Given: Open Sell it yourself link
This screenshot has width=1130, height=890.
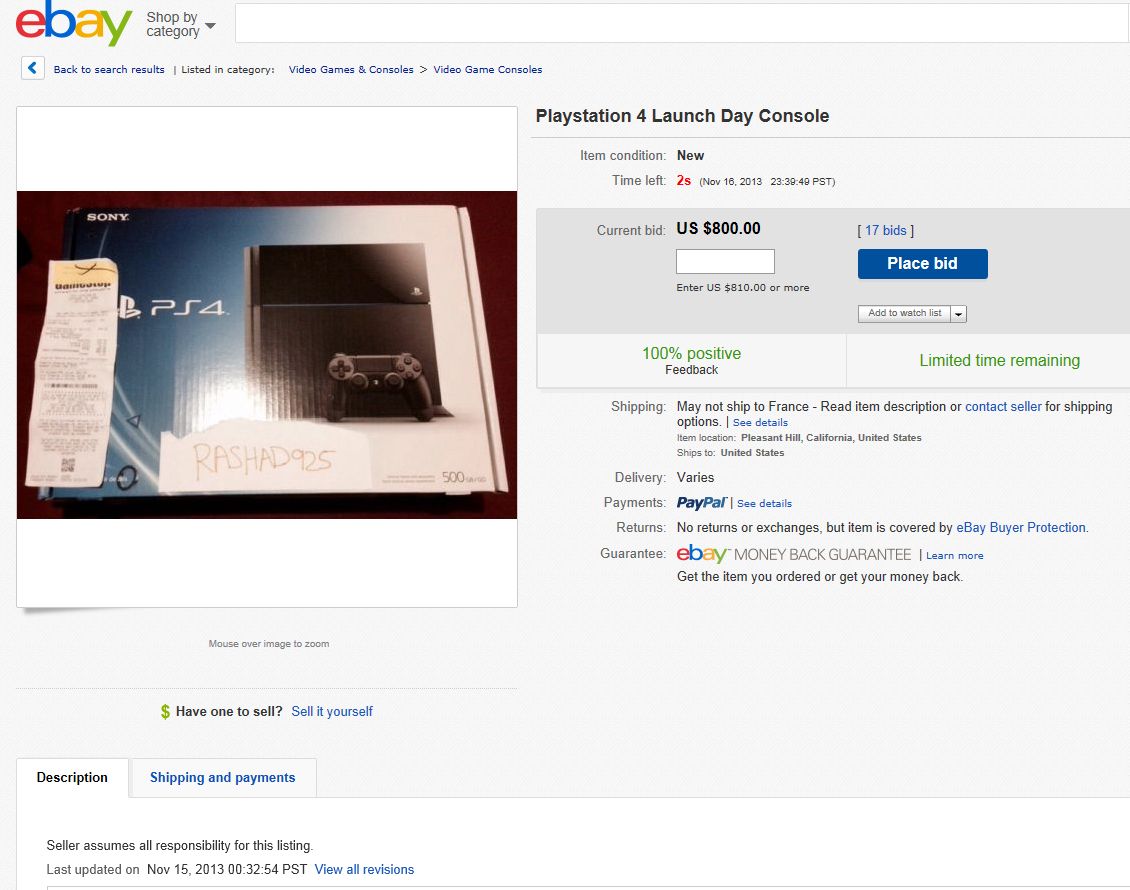Looking at the screenshot, I should [x=332, y=712].
